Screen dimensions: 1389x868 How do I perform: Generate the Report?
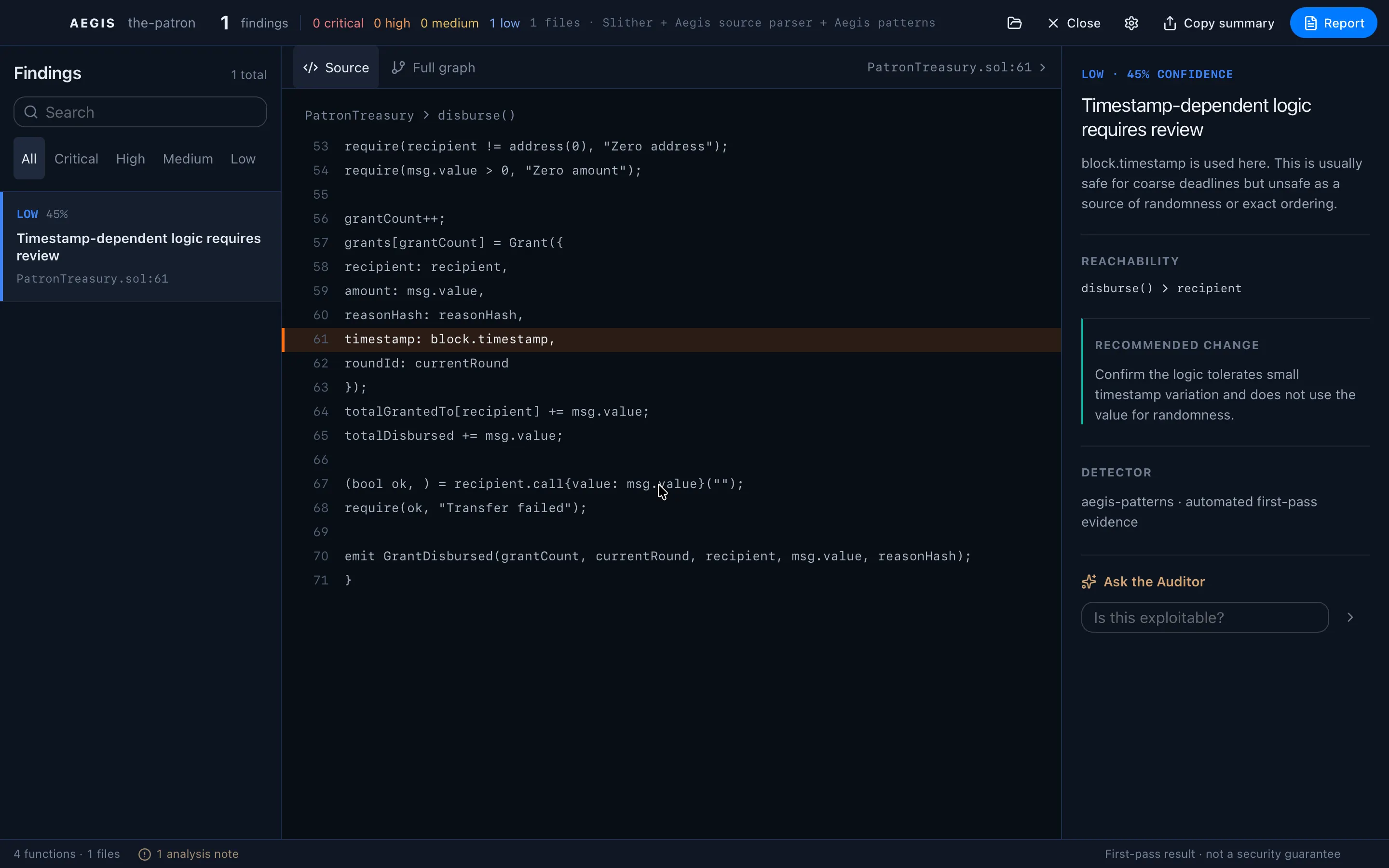pos(1334,23)
